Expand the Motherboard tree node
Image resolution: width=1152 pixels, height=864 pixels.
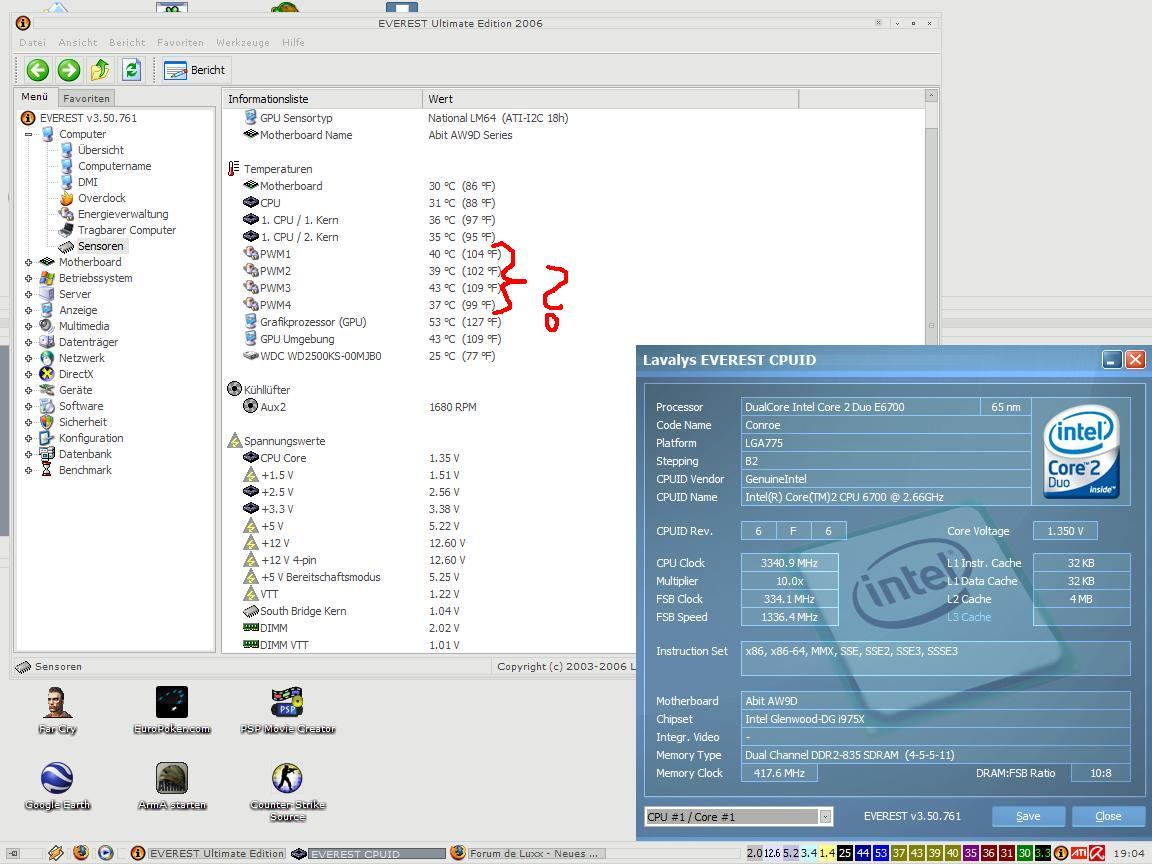click(29, 262)
